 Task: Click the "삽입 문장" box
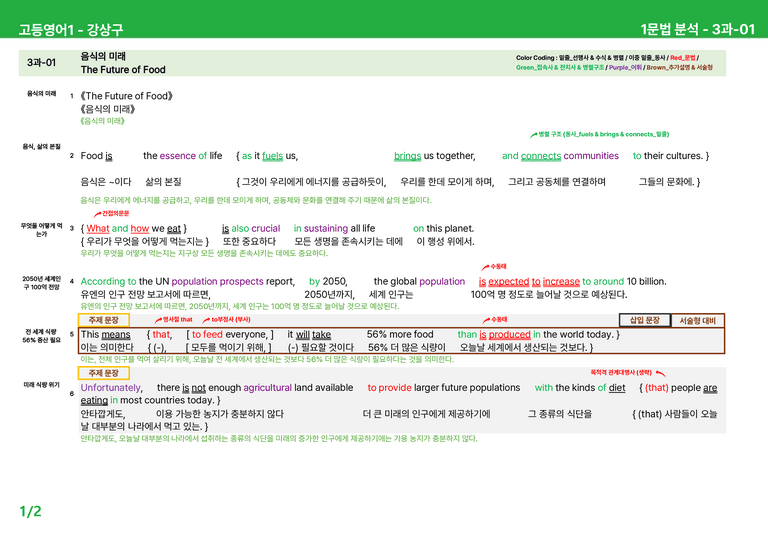pyautogui.click(x=645, y=320)
